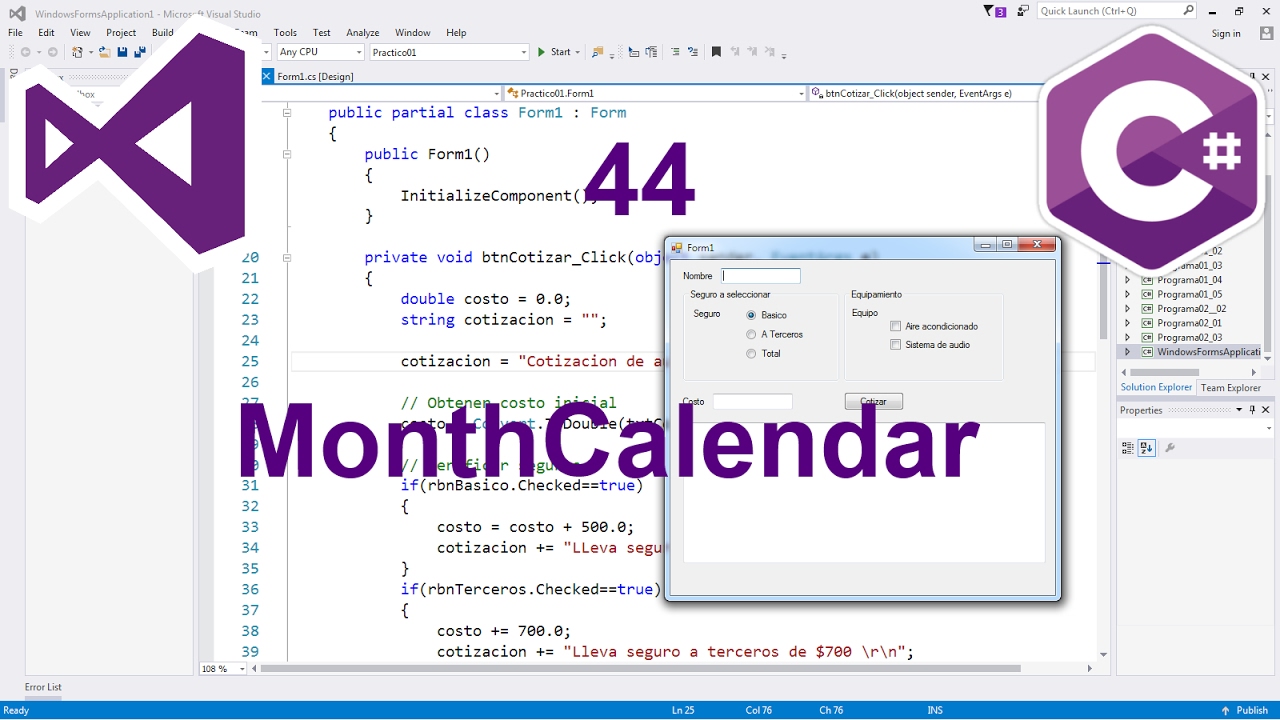This screenshot has height=720, width=1280.
Task: Expand the Programa02_01 project node
Action: coord(1128,323)
